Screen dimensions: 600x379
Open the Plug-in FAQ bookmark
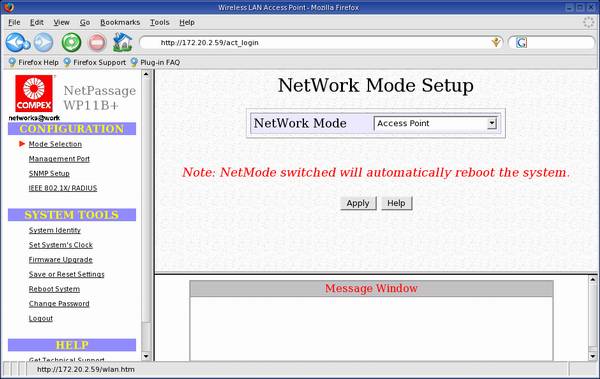tap(155, 62)
